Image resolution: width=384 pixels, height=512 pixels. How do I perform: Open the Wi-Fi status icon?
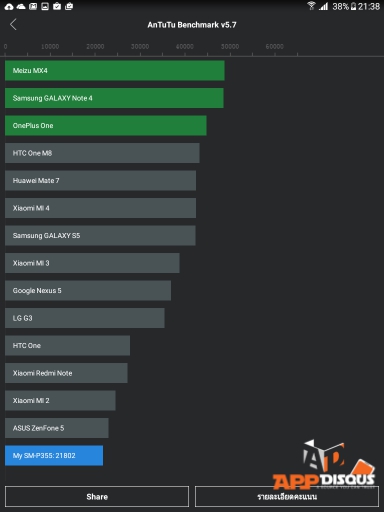pos(311,6)
